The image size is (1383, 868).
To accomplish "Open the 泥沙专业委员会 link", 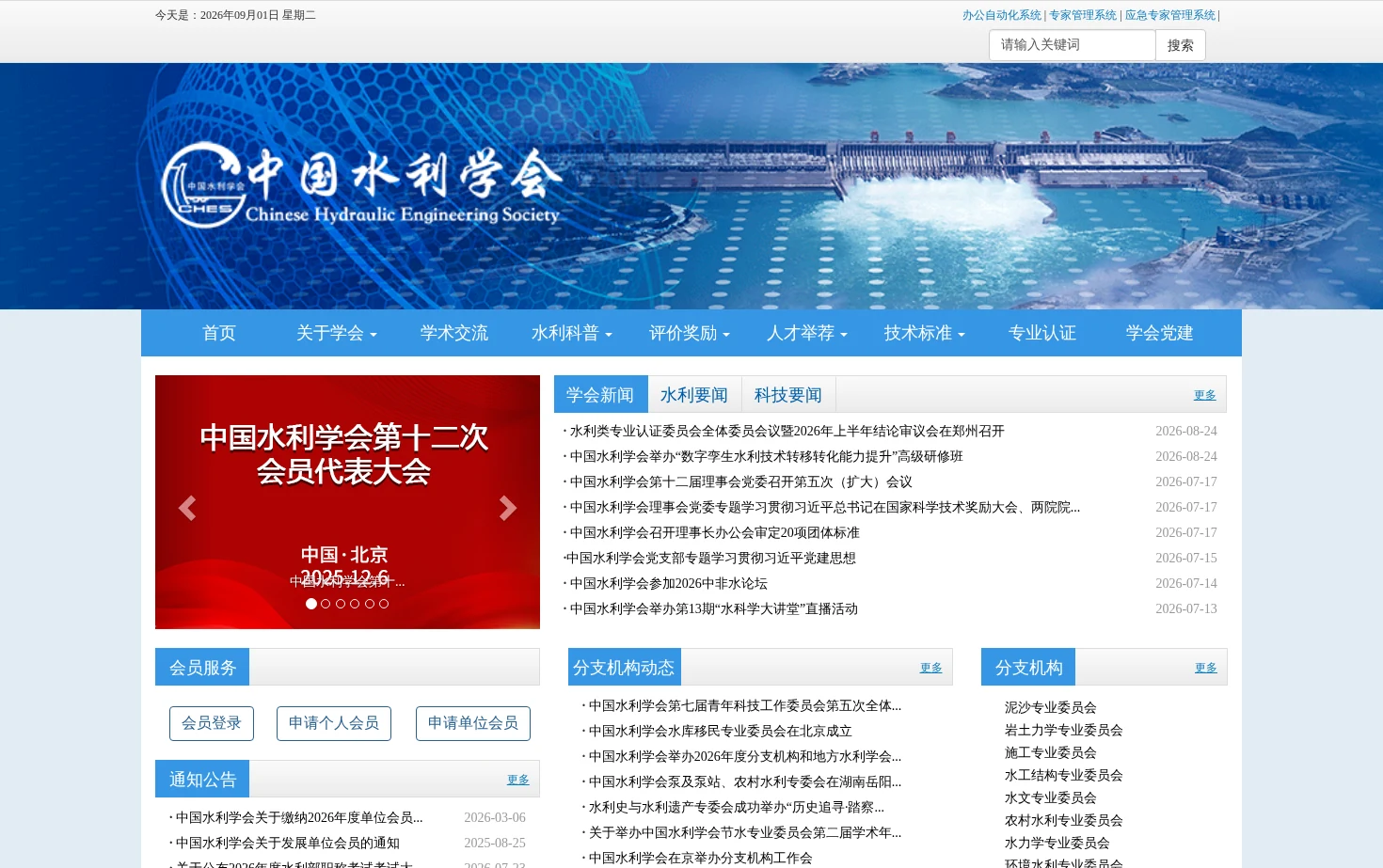I will pyautogui.click(x=1051, y=707).
